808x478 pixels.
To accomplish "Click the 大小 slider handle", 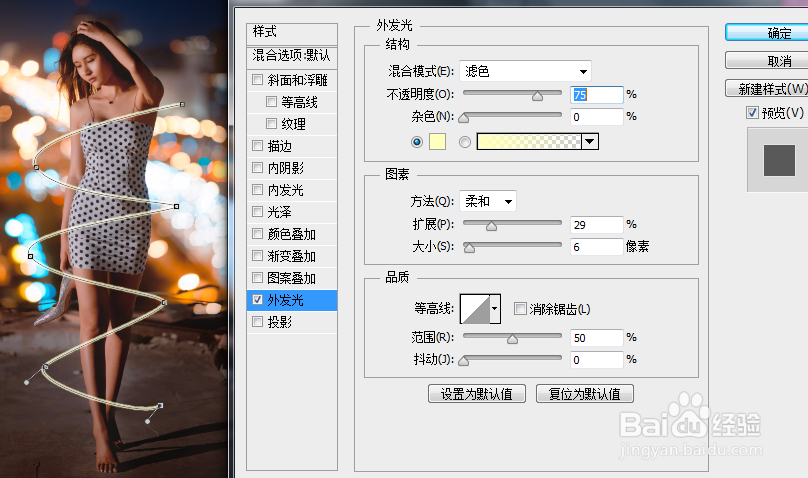I will [469, 248].
